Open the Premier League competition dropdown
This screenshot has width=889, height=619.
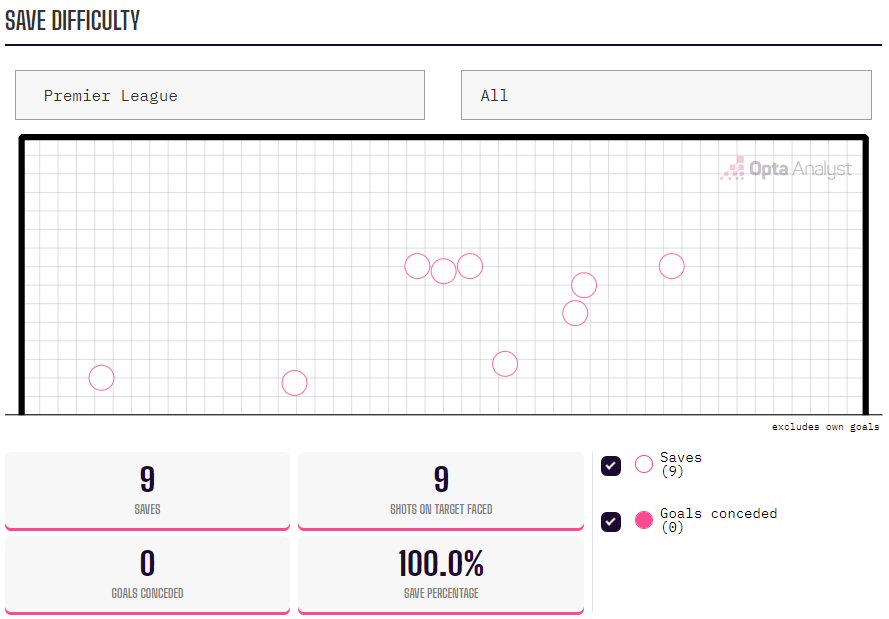220,95
